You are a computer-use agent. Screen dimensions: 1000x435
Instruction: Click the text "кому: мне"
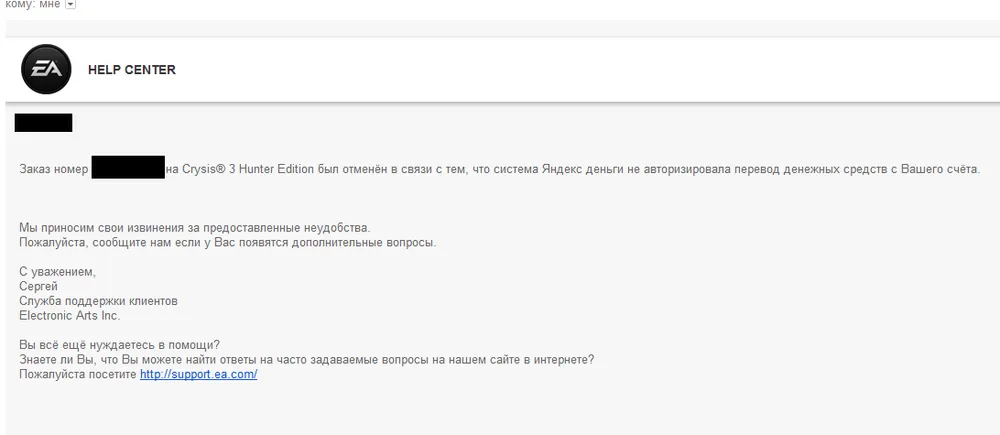click(x=32, y=4)
